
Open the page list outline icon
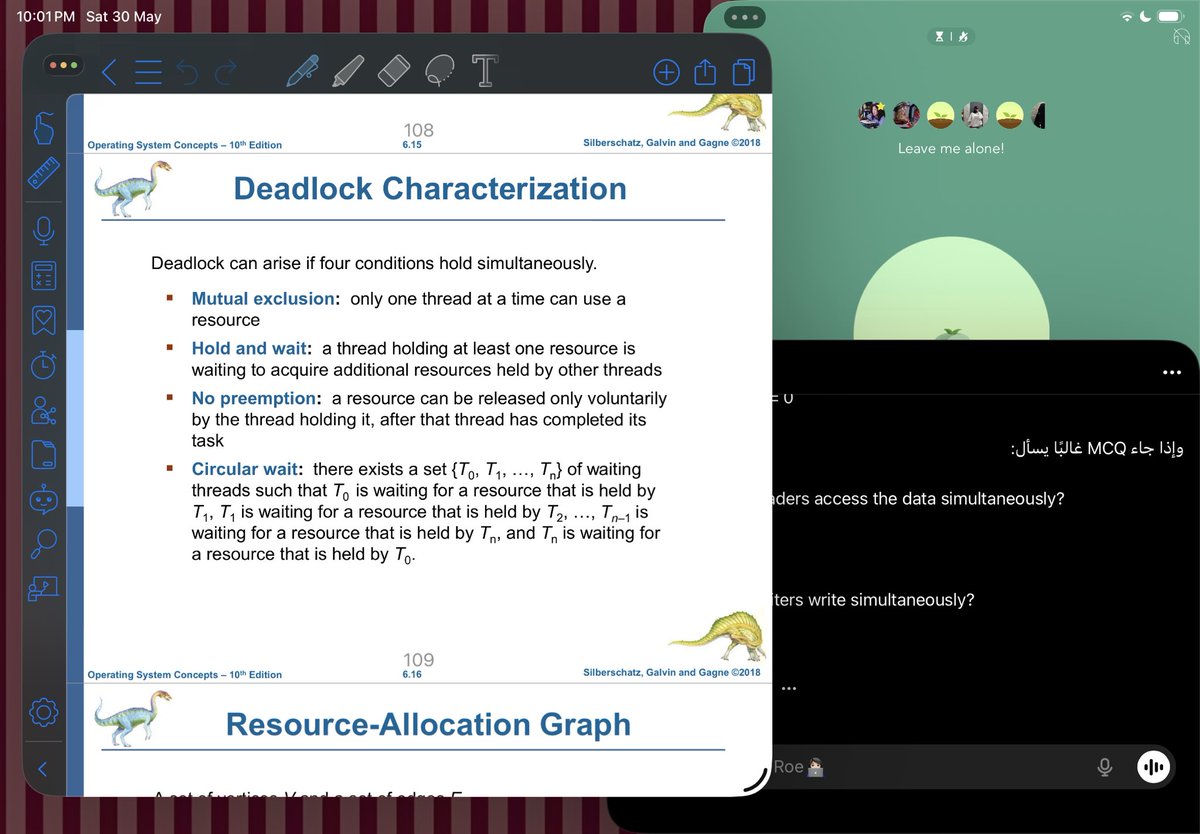(x=148, y=71)
